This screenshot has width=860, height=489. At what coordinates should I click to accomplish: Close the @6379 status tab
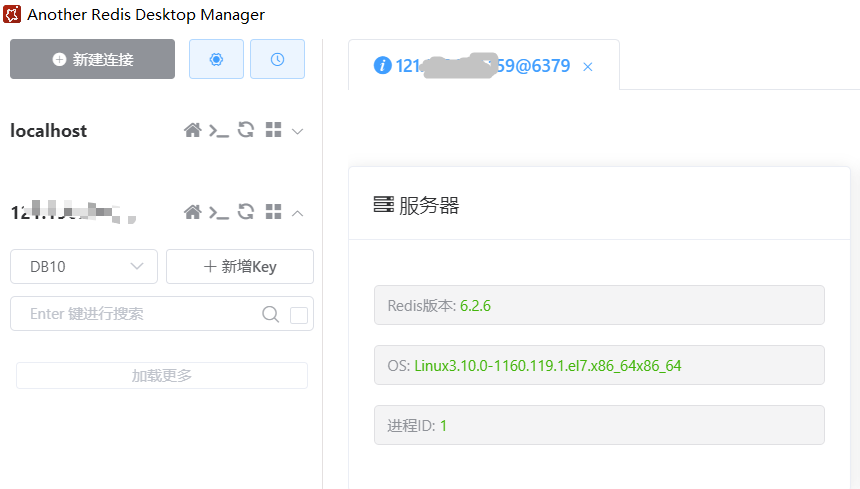[x=587, y=67]
